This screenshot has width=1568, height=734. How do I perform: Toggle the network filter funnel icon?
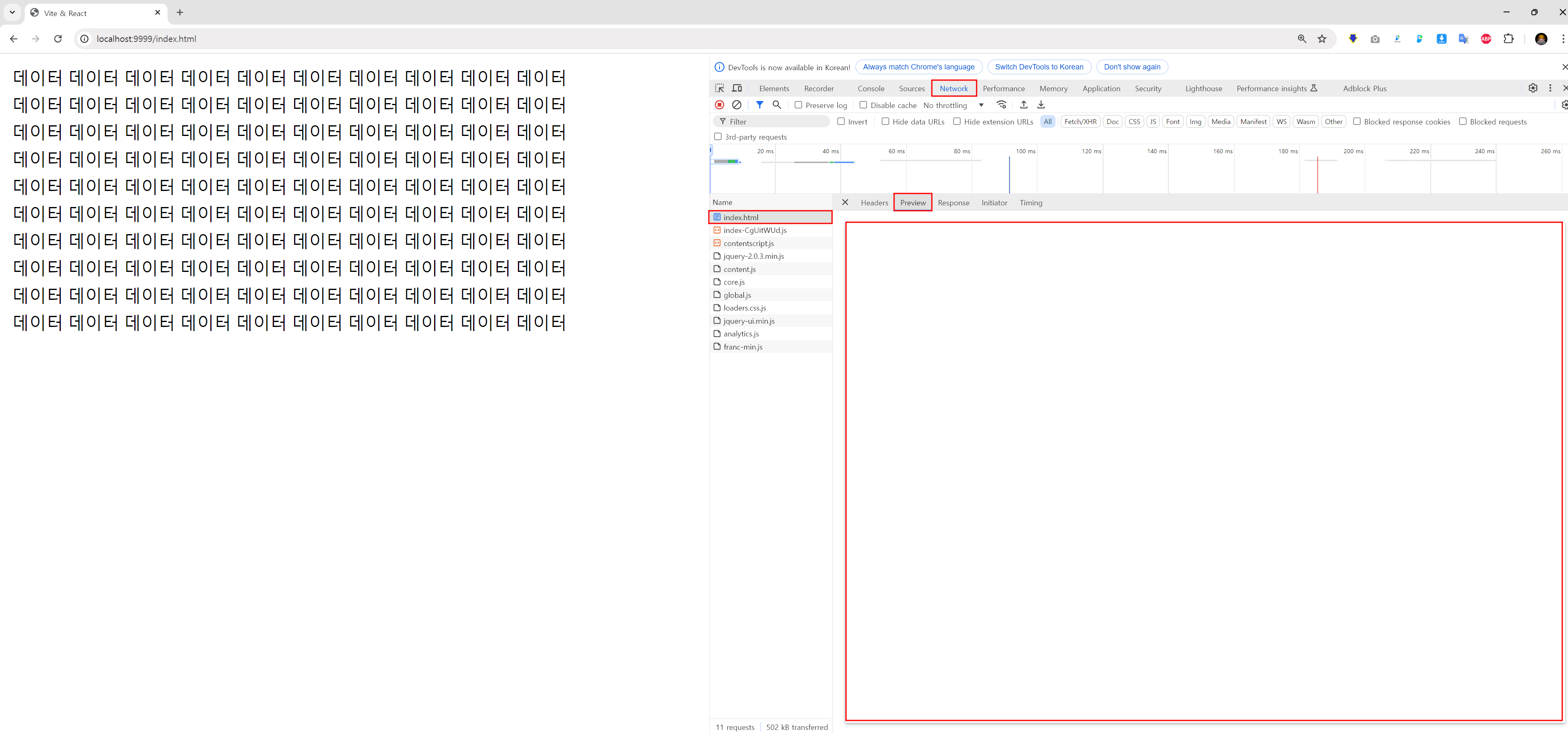(x=760, y=105)
